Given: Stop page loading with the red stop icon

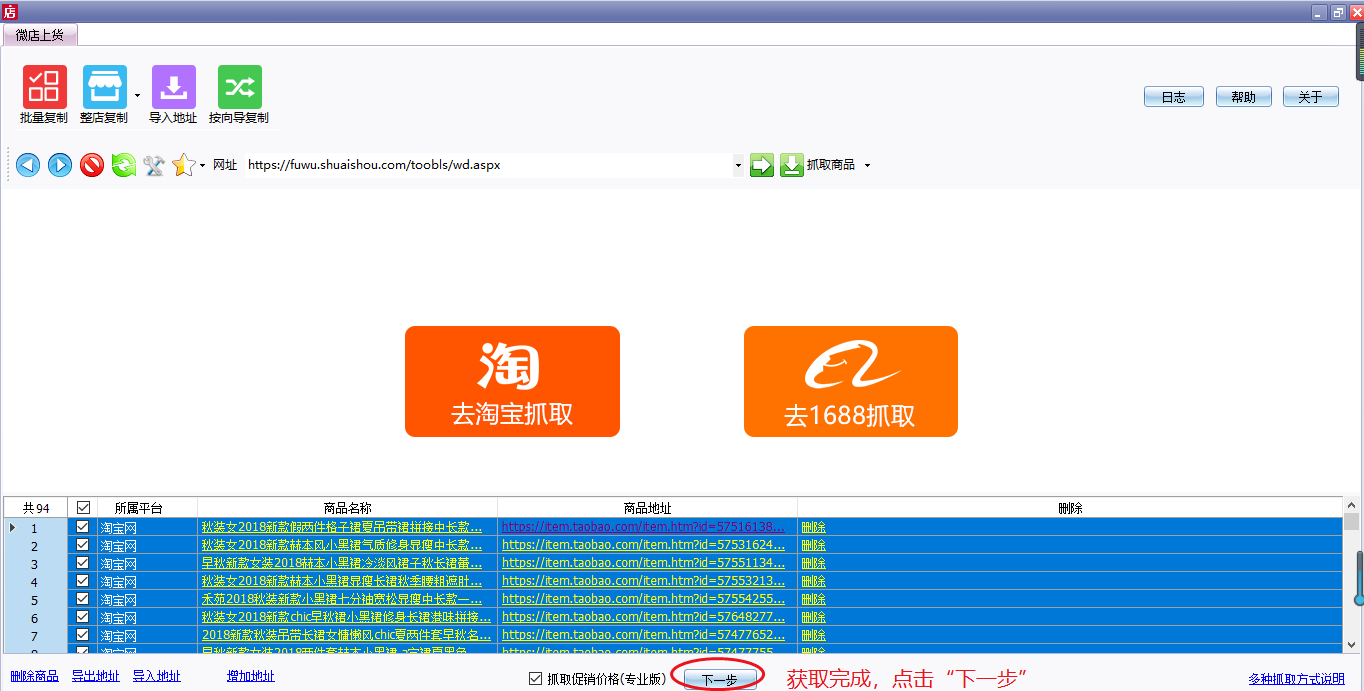Looking at the screenshot, I should point(92,165).
